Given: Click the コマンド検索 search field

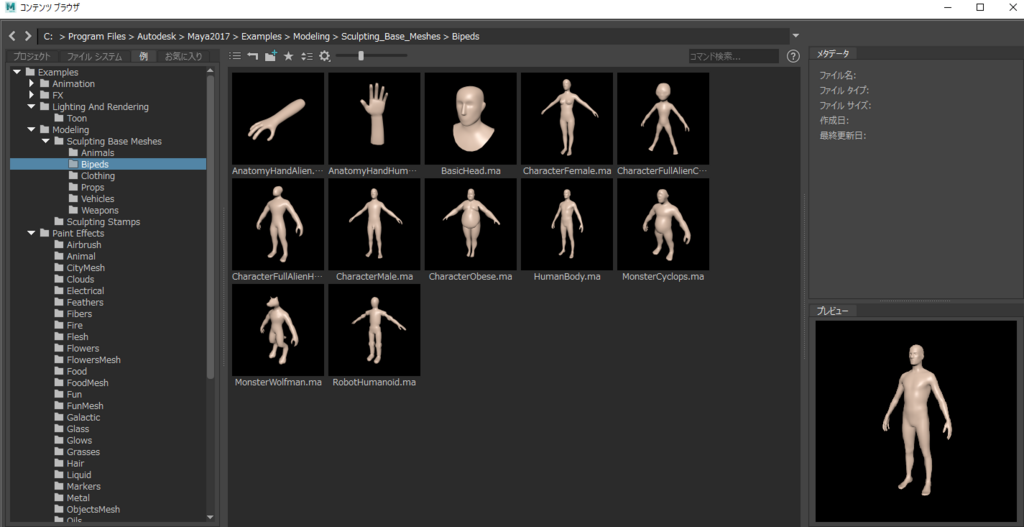Looking at the screenshot, I should [734, 57].
